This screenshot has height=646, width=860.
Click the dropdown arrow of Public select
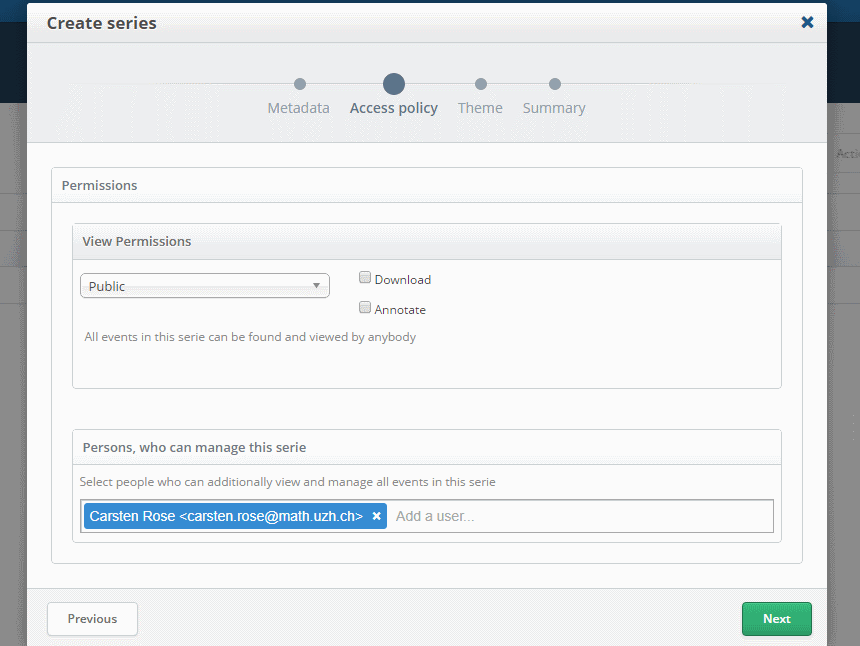pos(316,286)
